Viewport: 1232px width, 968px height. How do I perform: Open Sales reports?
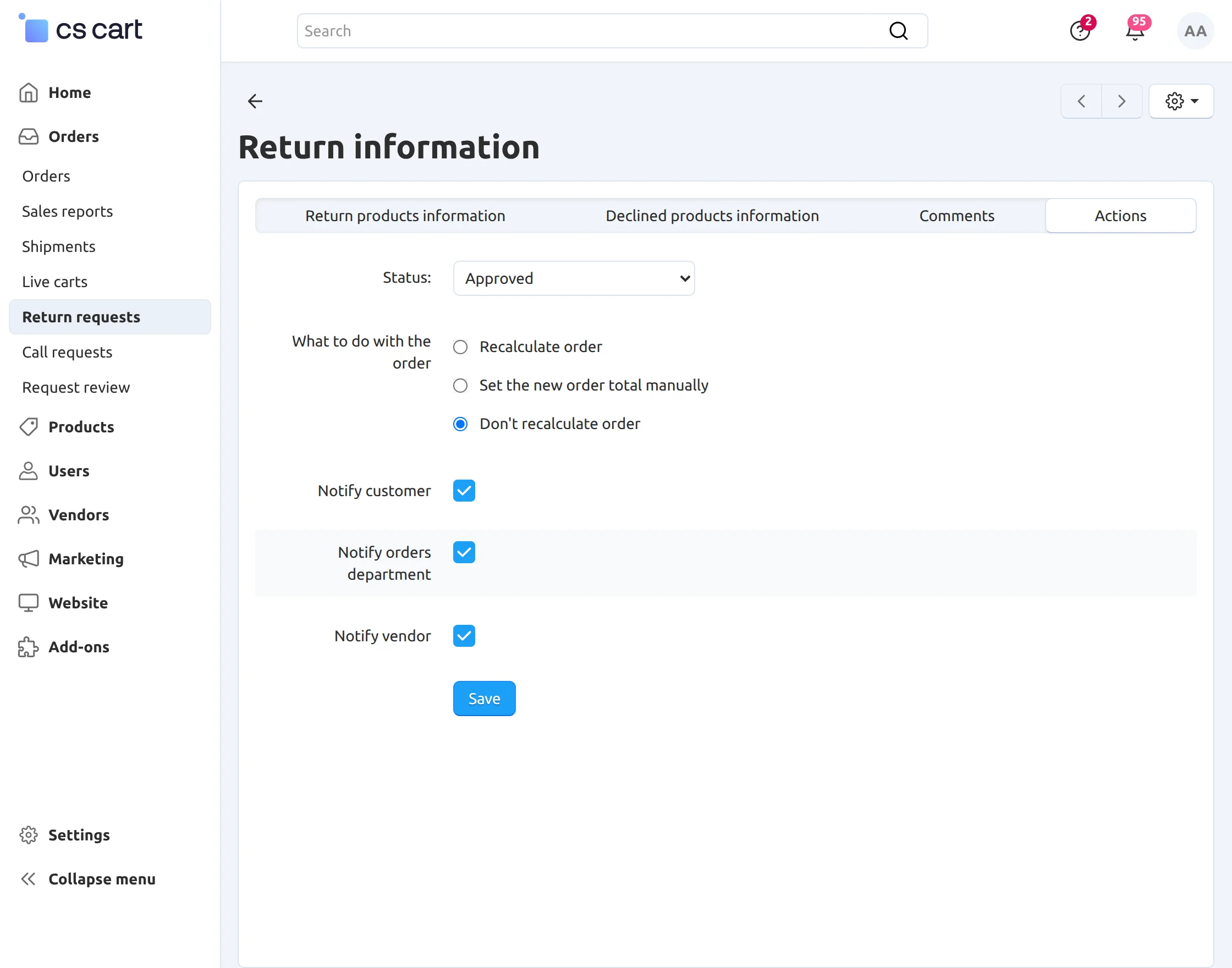click(68, 211)
